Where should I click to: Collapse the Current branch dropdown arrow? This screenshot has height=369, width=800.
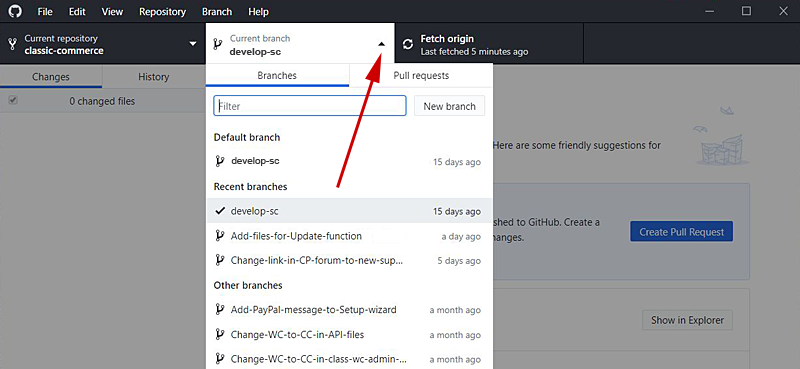pos(381,44)
